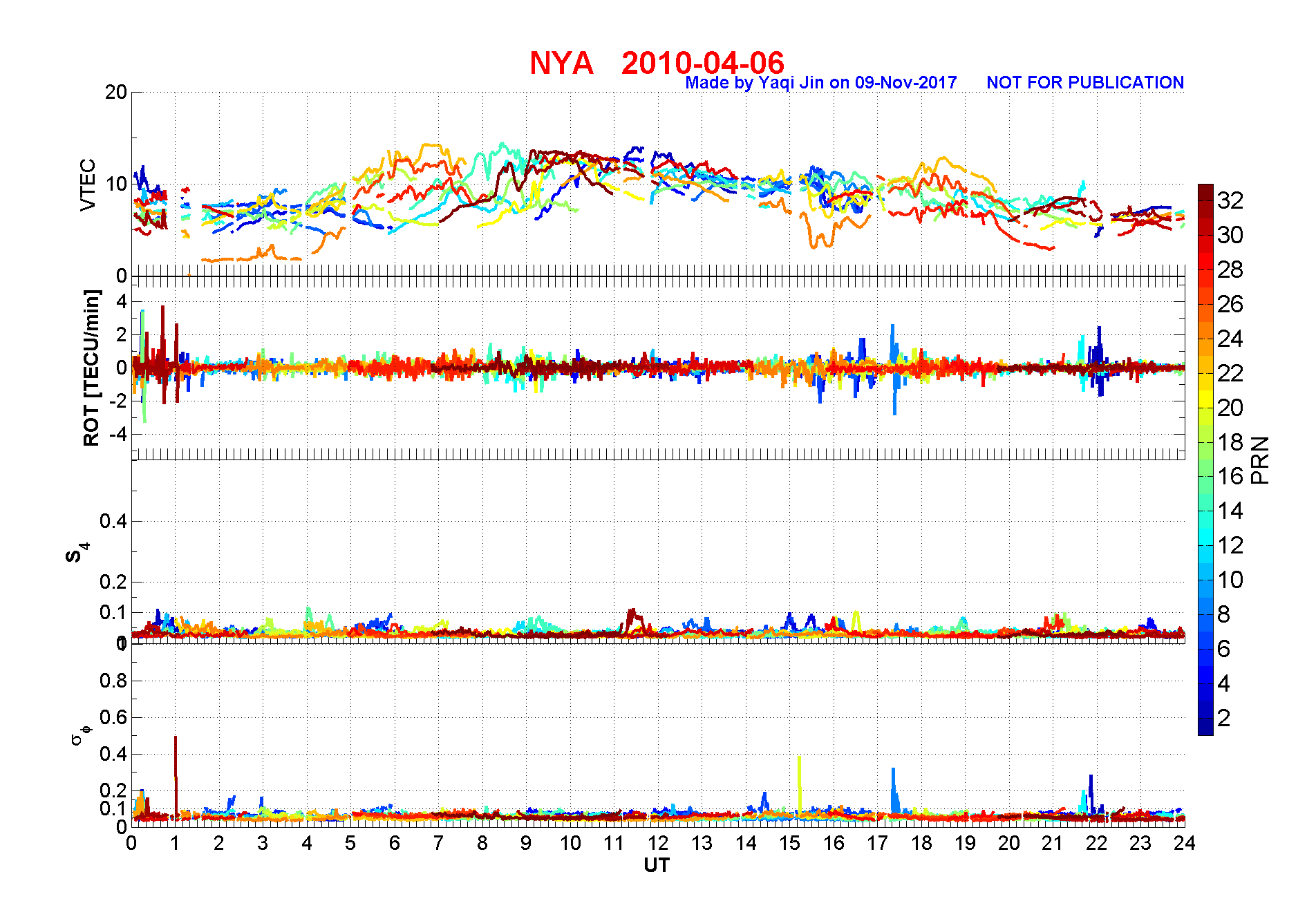
Task: Click the dark red top of the PRN colorbar
Action: coord(1205,192)
